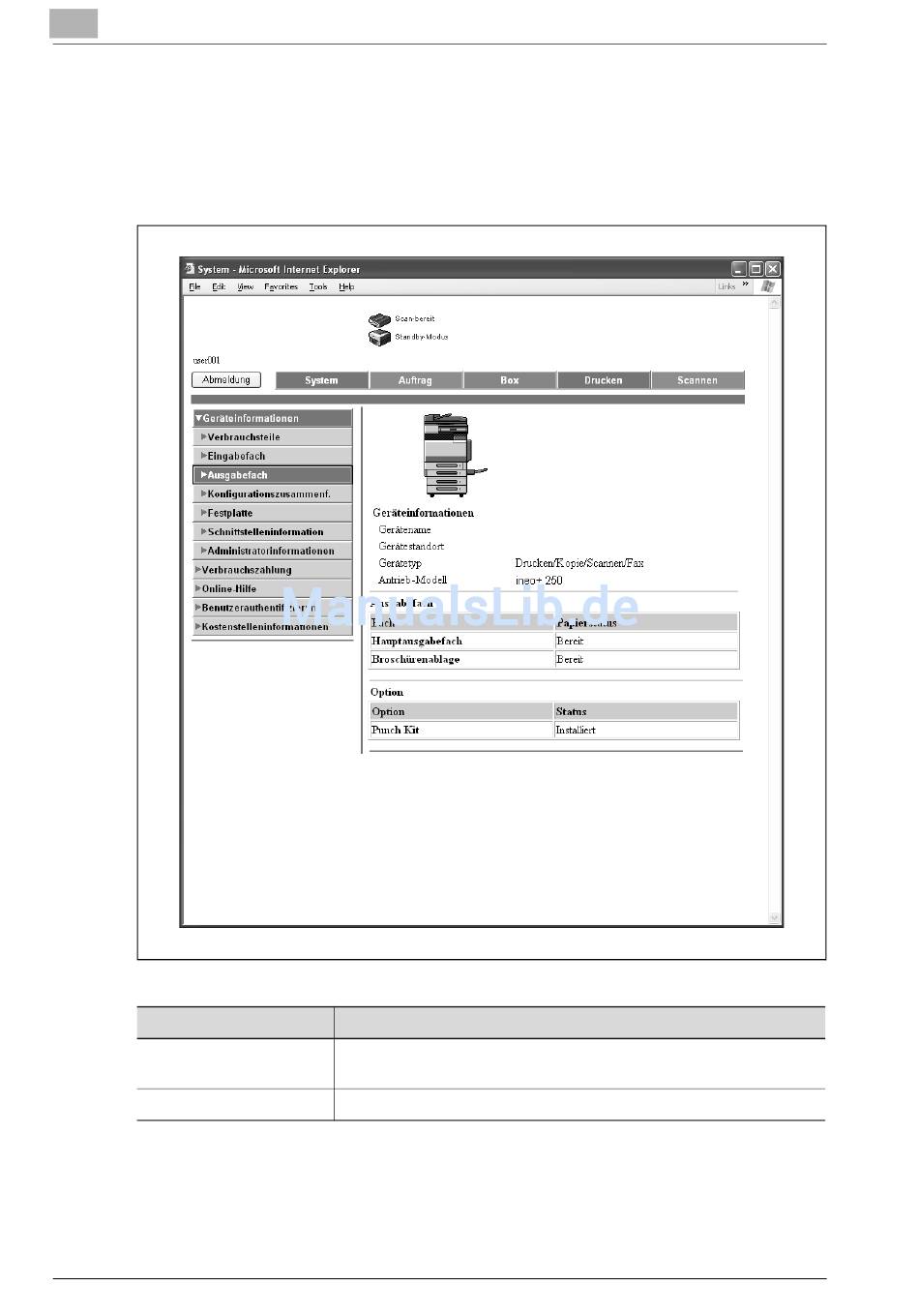919x1316 pixels.
Task: Switch to the Box tab
Action: tap(510, 380)
